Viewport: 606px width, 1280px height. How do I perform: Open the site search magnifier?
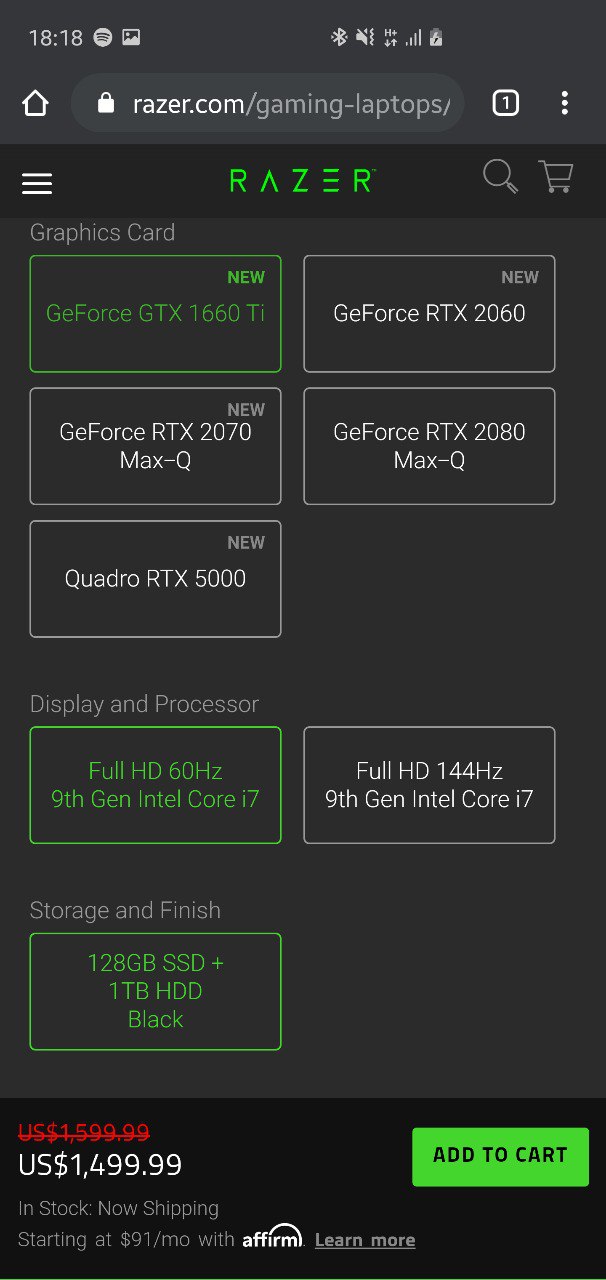click(x=500, y=177)
